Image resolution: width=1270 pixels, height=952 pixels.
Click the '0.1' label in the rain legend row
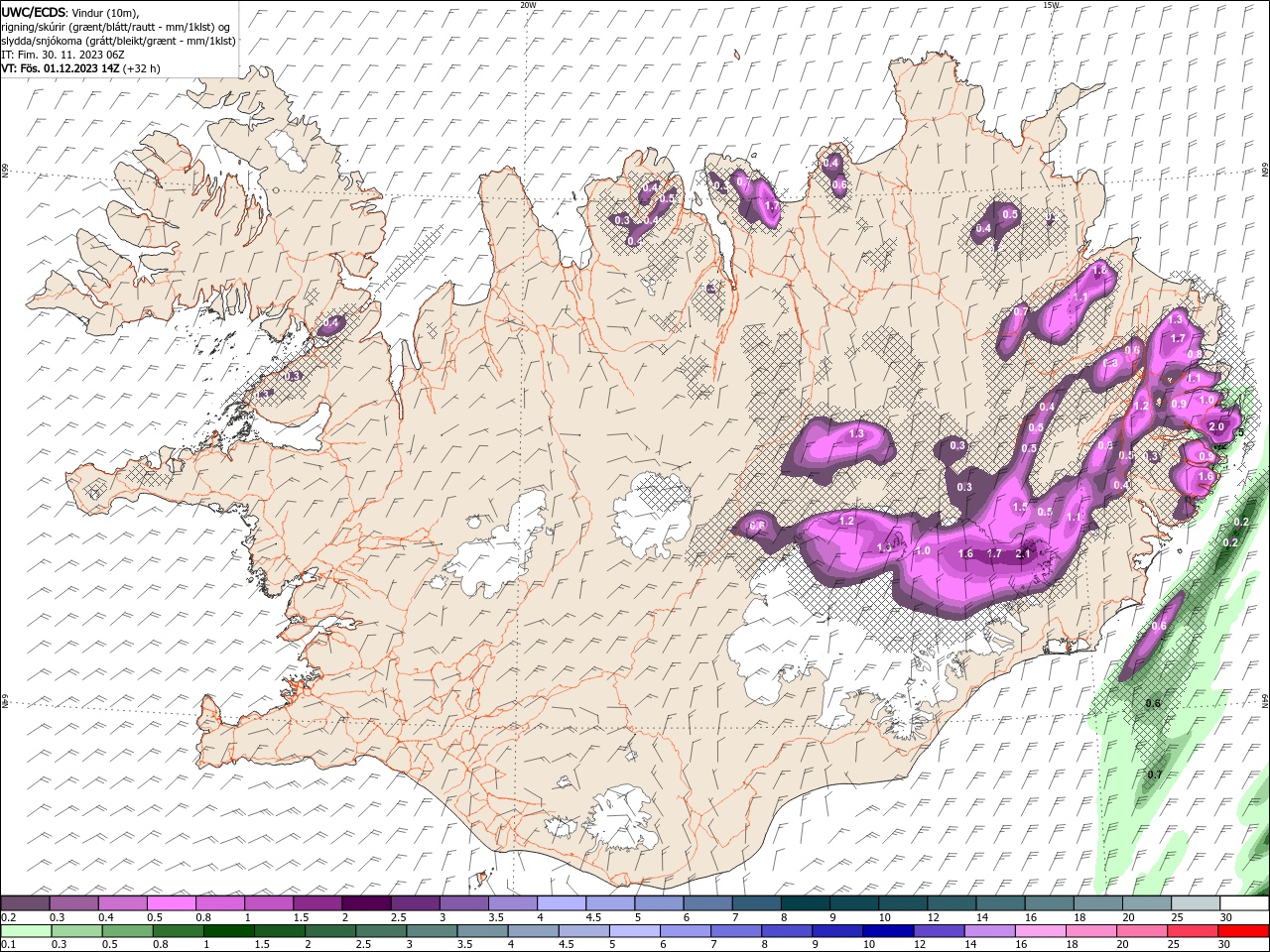pos(7,945)
